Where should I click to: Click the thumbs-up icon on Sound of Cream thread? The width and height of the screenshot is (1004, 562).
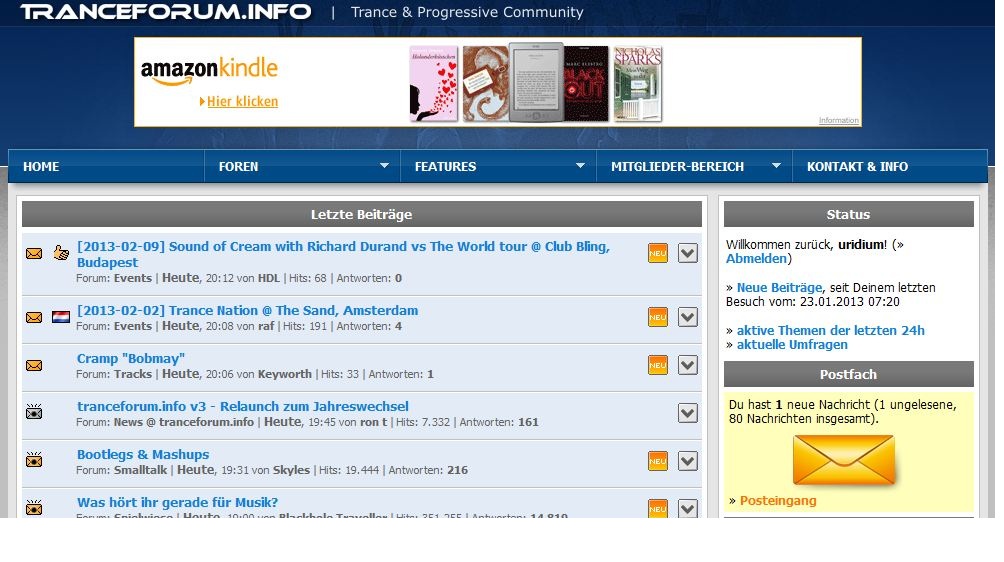tap(61, 253)
